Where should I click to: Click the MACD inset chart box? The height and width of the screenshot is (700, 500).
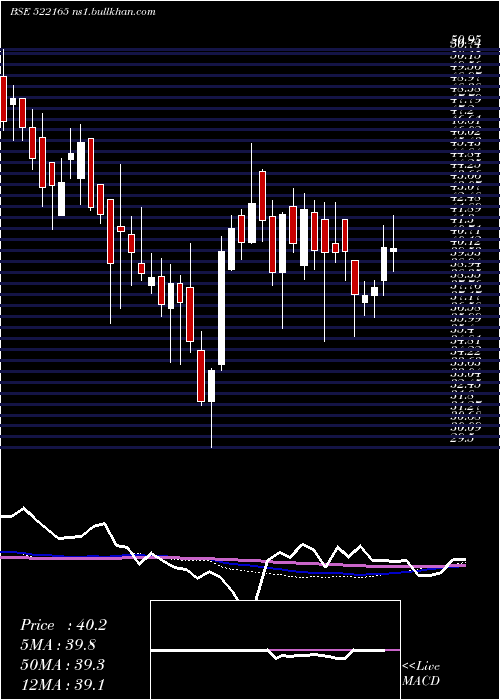[x=275, y=650]
